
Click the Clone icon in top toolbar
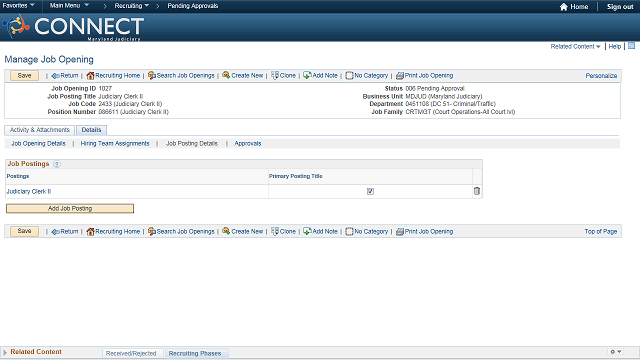[275, 76]
